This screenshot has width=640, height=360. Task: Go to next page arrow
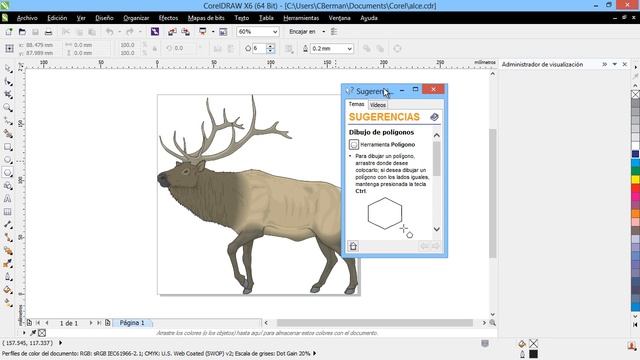coord(91,323)
